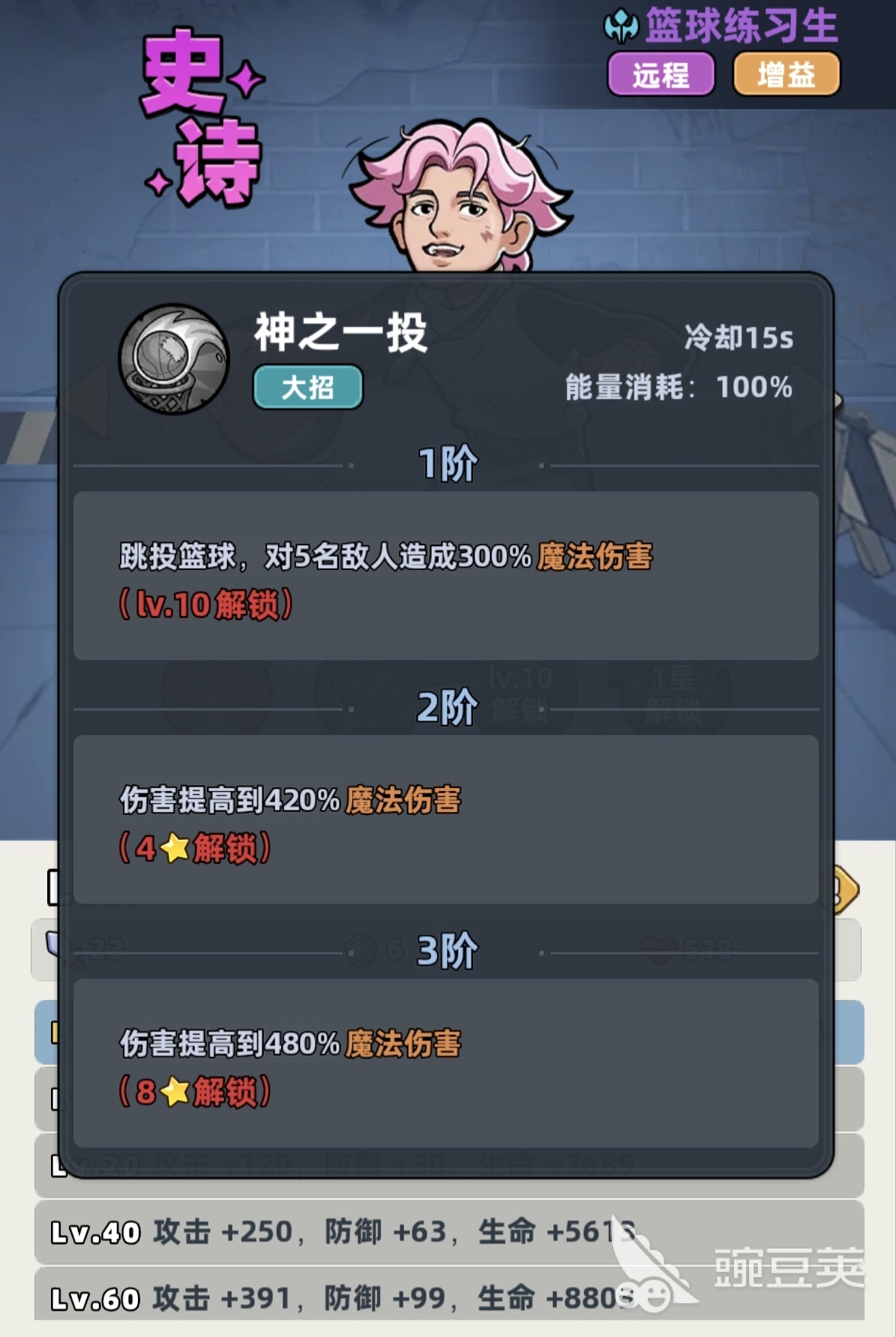Select the 大招 ultimate tag

pos(308,388)
